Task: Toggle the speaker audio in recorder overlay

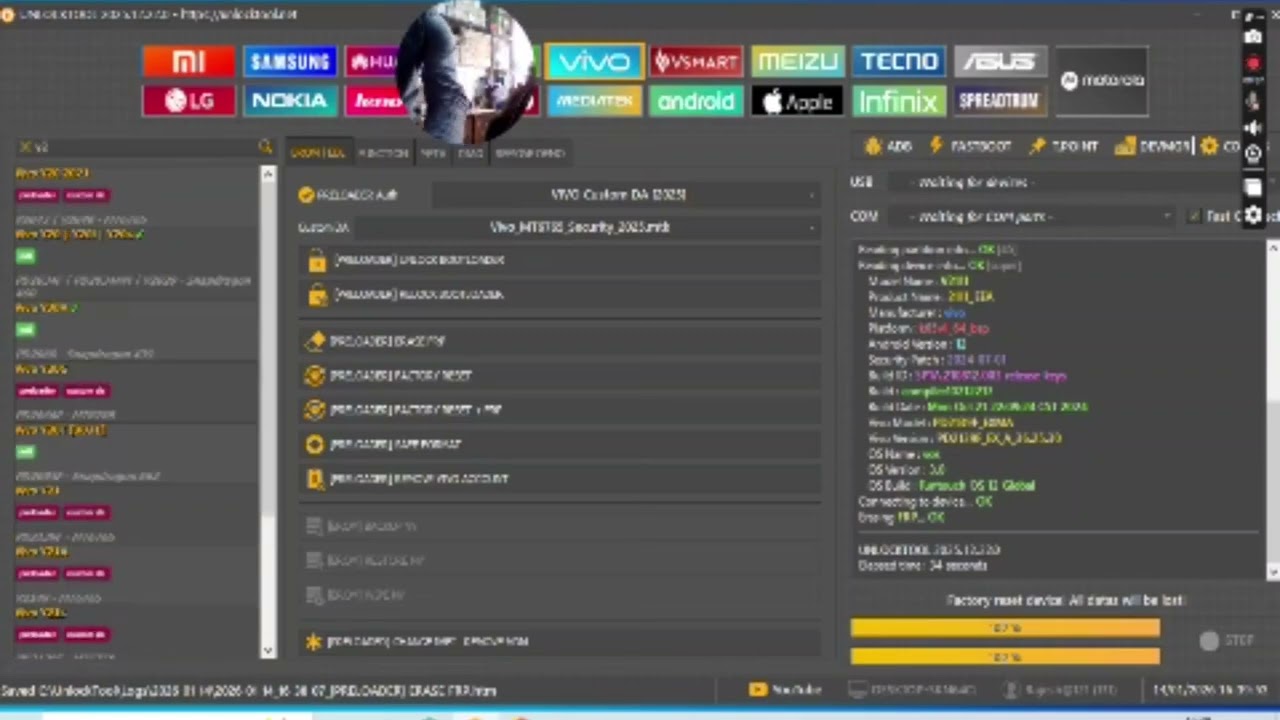Action: (1253, 127)
